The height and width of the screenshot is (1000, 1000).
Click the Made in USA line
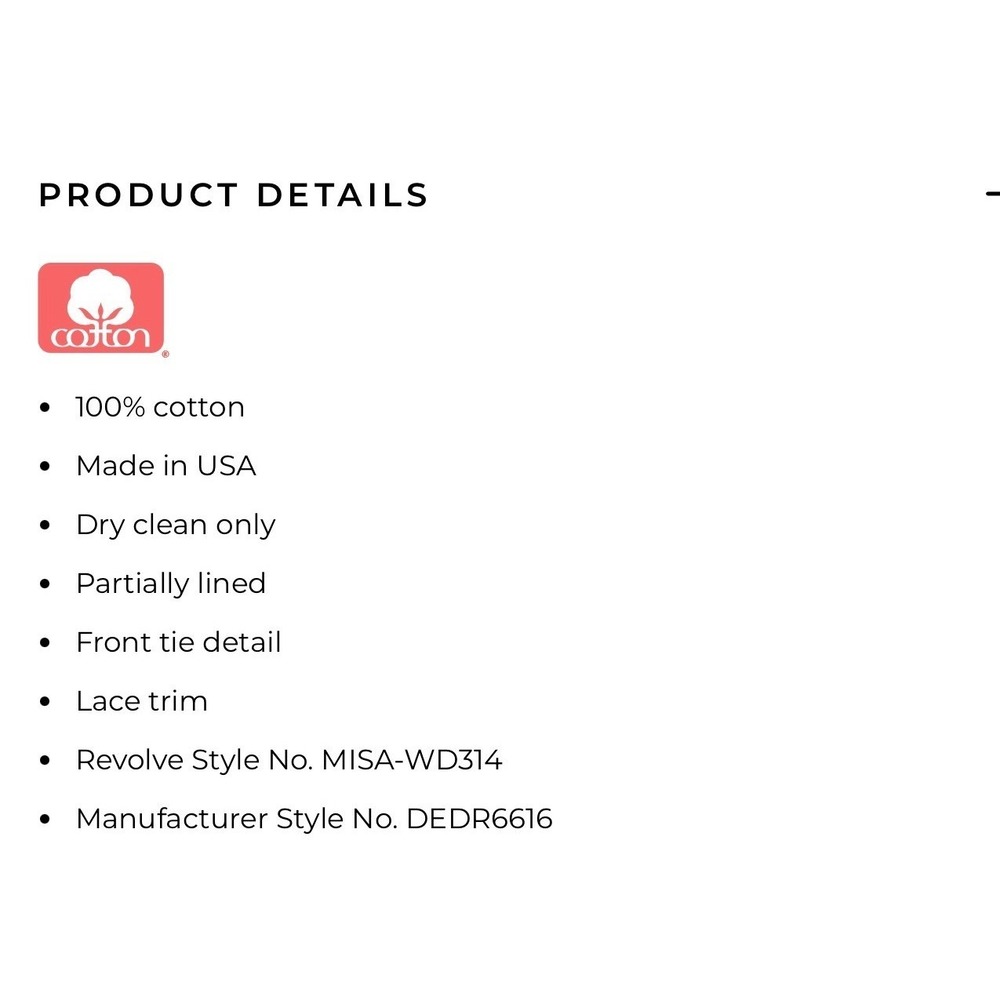click(166, 466)
